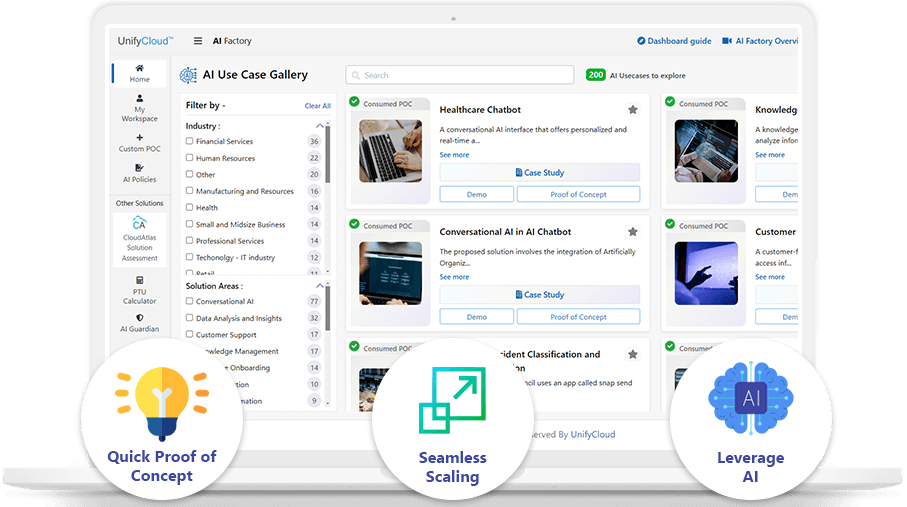Click See more under Healthcare Chatbot
Viewport: 907px width, 507px height.
coord(454,155)
